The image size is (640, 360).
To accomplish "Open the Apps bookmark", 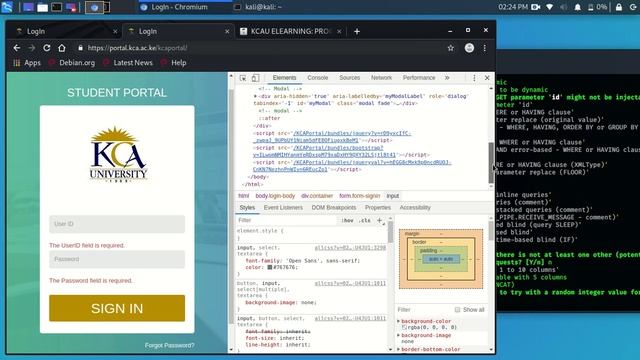I will click(27, 63).
